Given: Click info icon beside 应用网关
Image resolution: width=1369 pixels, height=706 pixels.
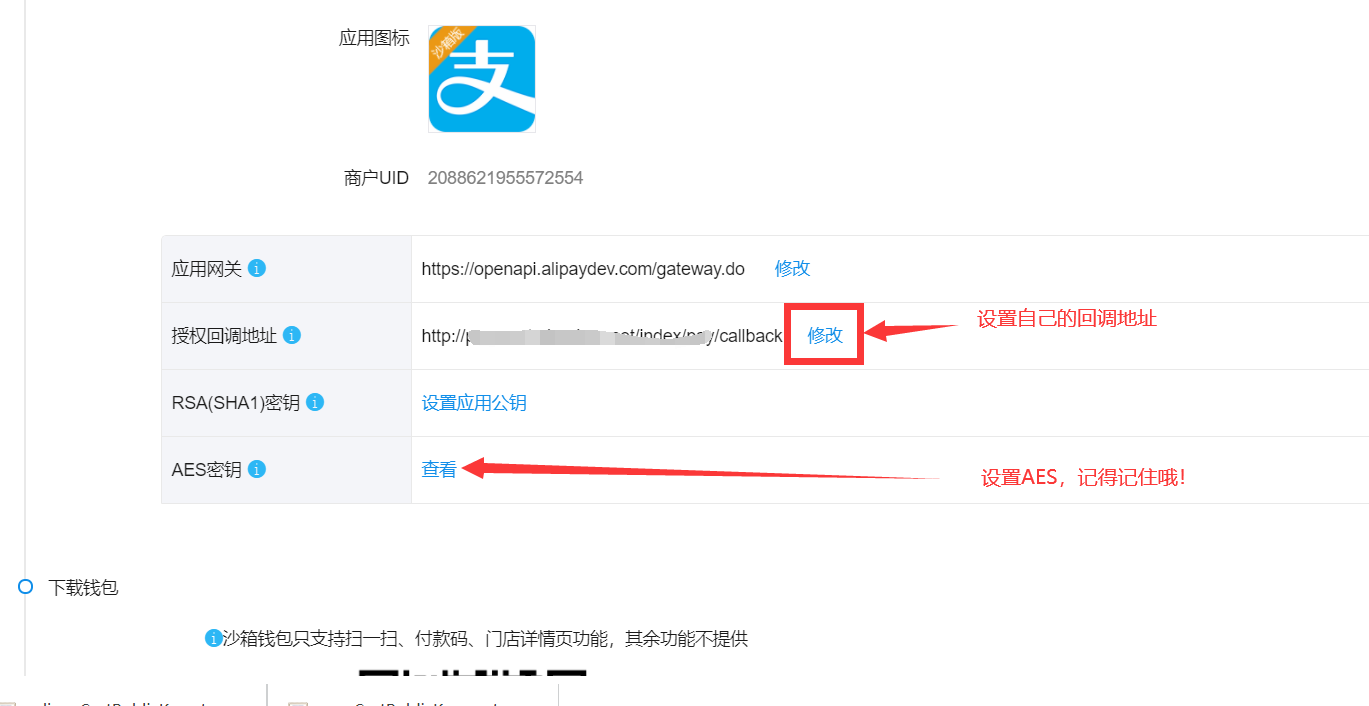Looking at the screenshot, I should (x=257, y=268).
